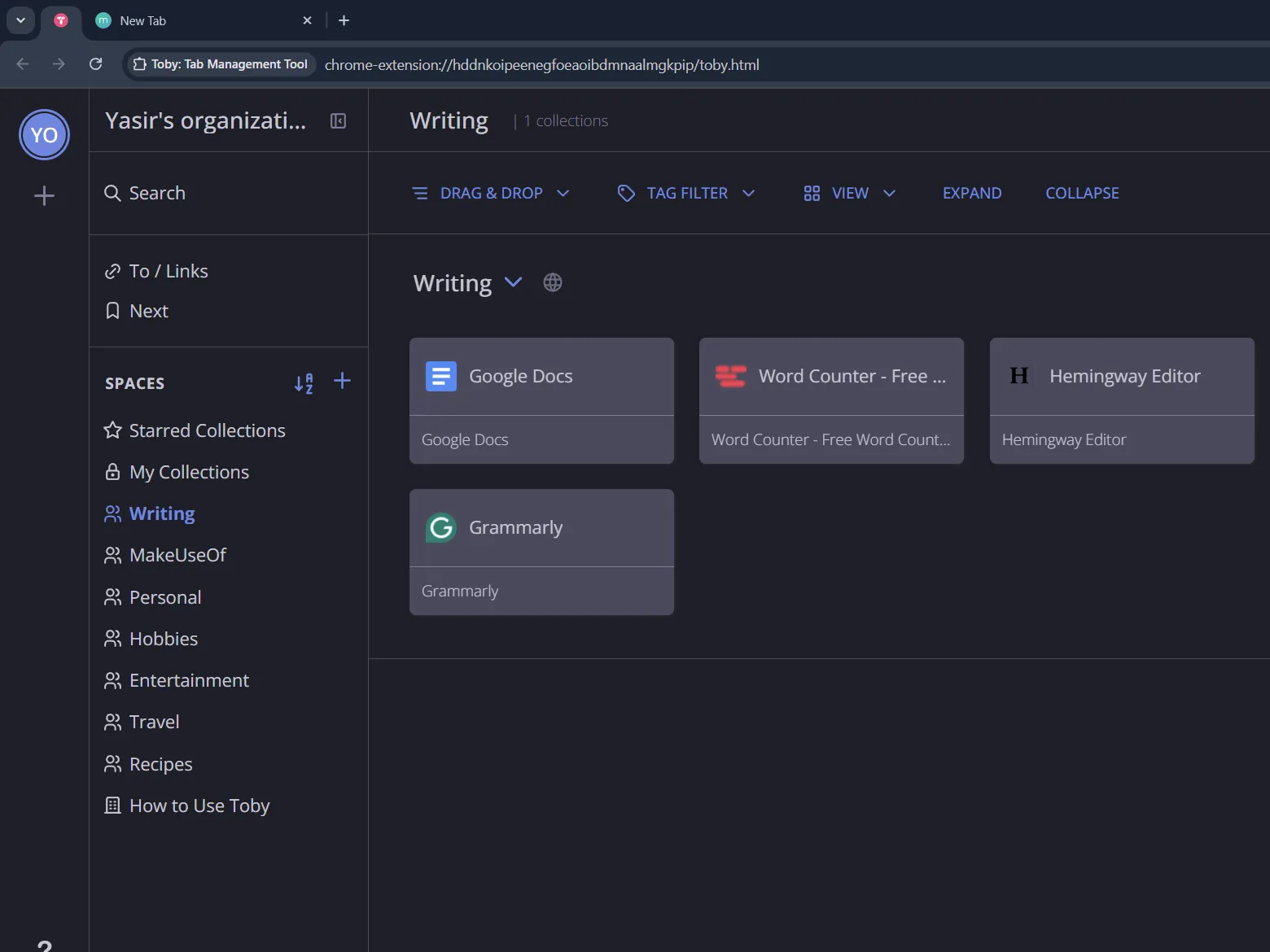
Task: Click the COLLAPSE button
Action: (1082, 193)
